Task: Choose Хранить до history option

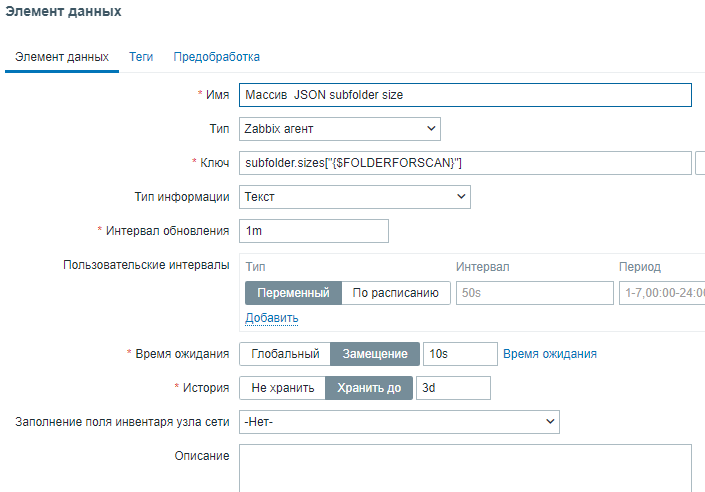Action: click(x=369, y=388)
